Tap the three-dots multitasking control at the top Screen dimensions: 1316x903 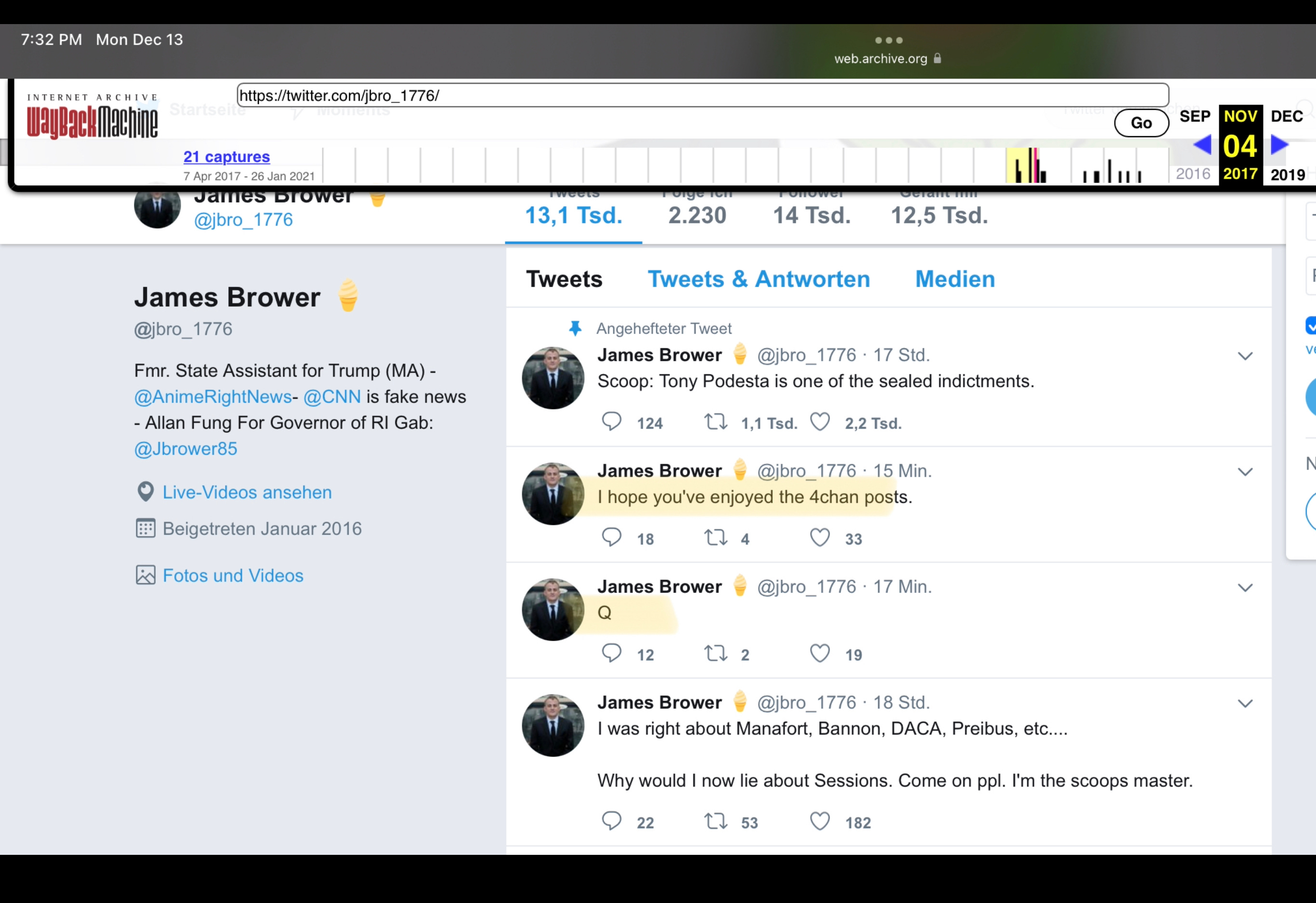point(888,40)
